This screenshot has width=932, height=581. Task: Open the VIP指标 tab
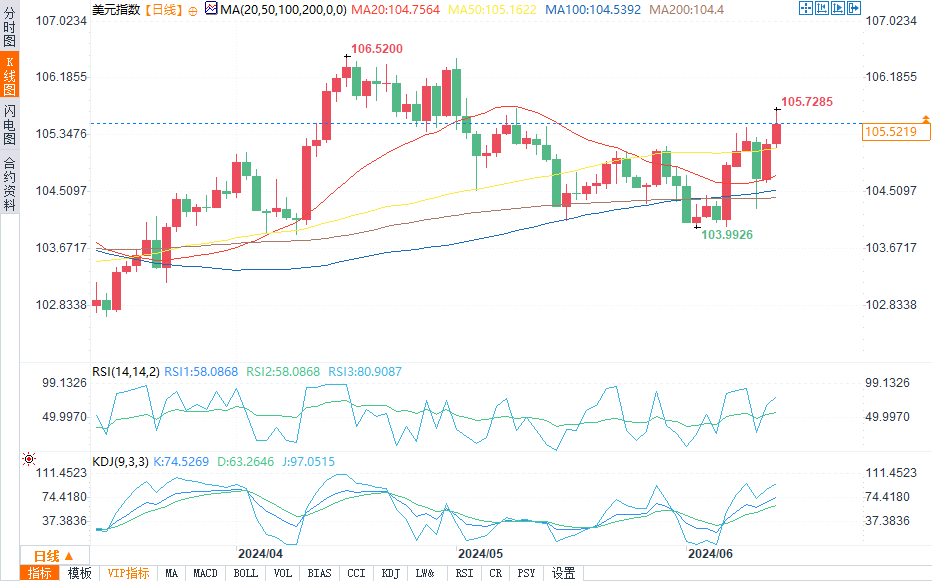tap(128, 573)
